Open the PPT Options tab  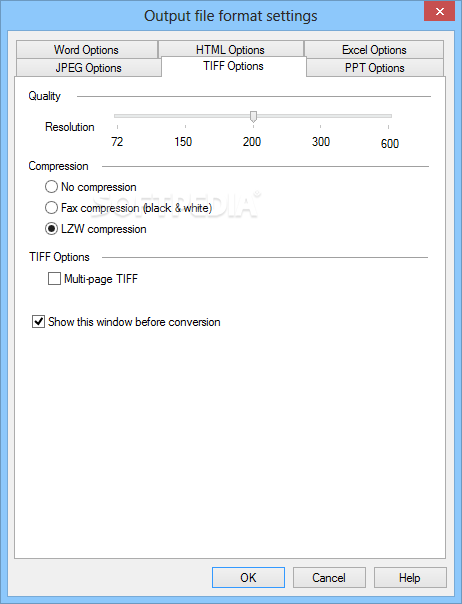[x=375, y=68]
